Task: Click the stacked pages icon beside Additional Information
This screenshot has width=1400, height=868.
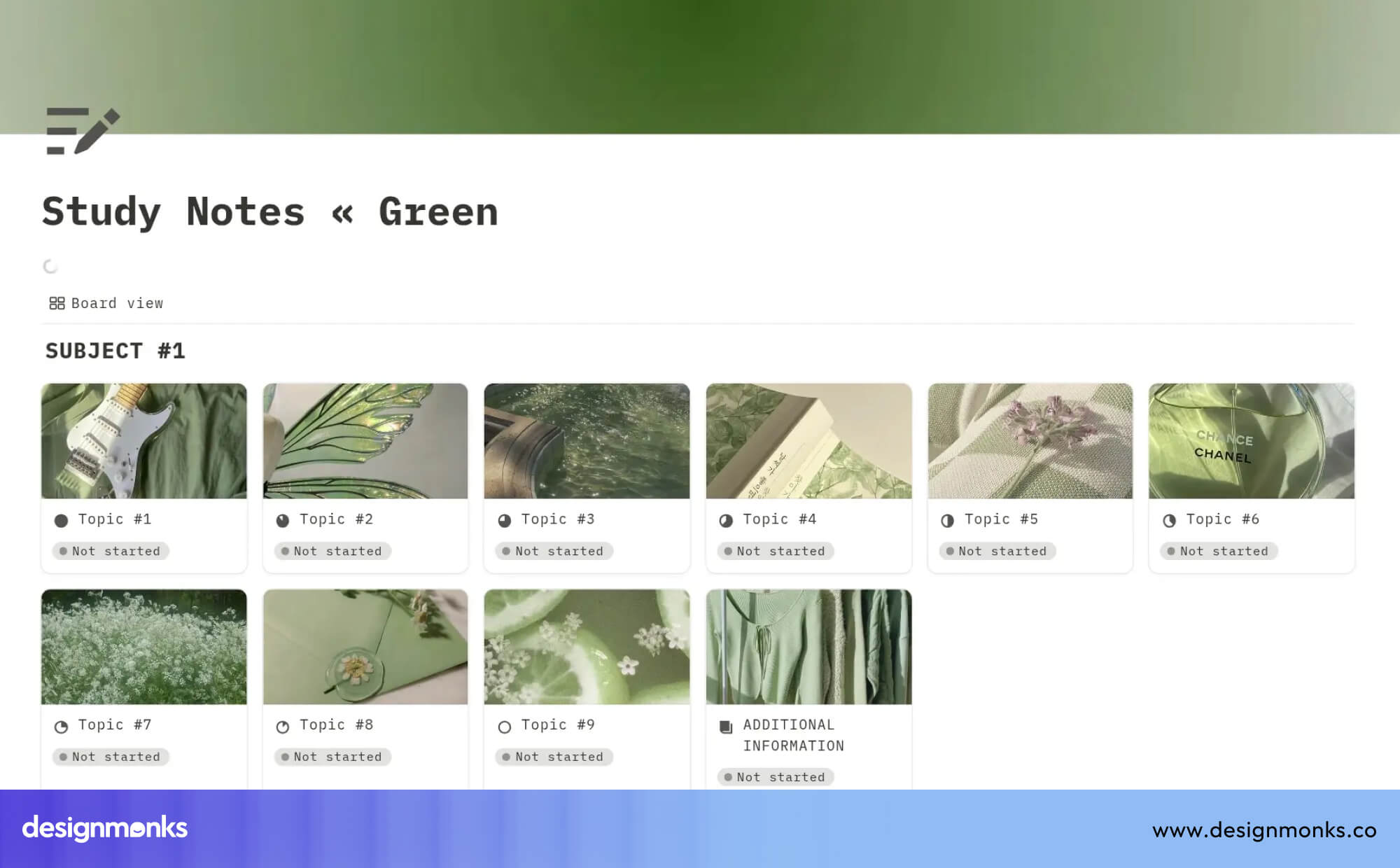Action: pyautogui.click(x=726, y=727)
